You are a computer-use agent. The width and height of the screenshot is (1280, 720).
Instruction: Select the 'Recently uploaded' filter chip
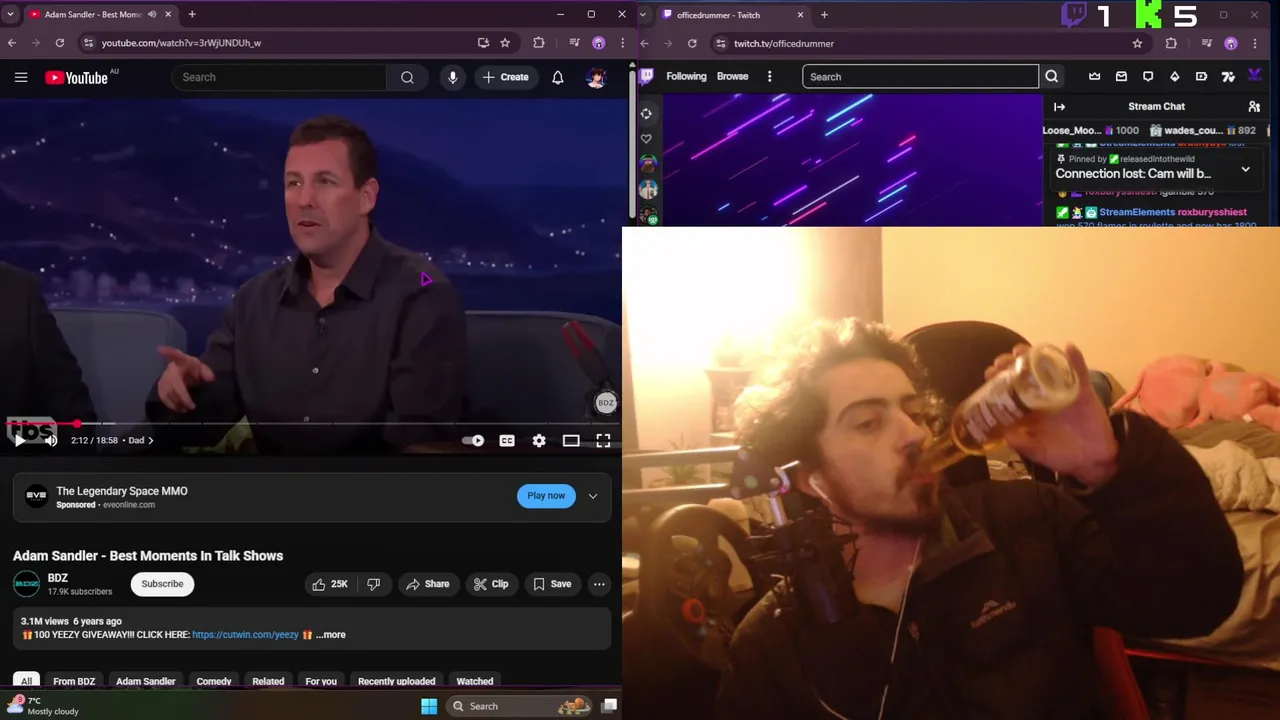click(x=397, y=681)
